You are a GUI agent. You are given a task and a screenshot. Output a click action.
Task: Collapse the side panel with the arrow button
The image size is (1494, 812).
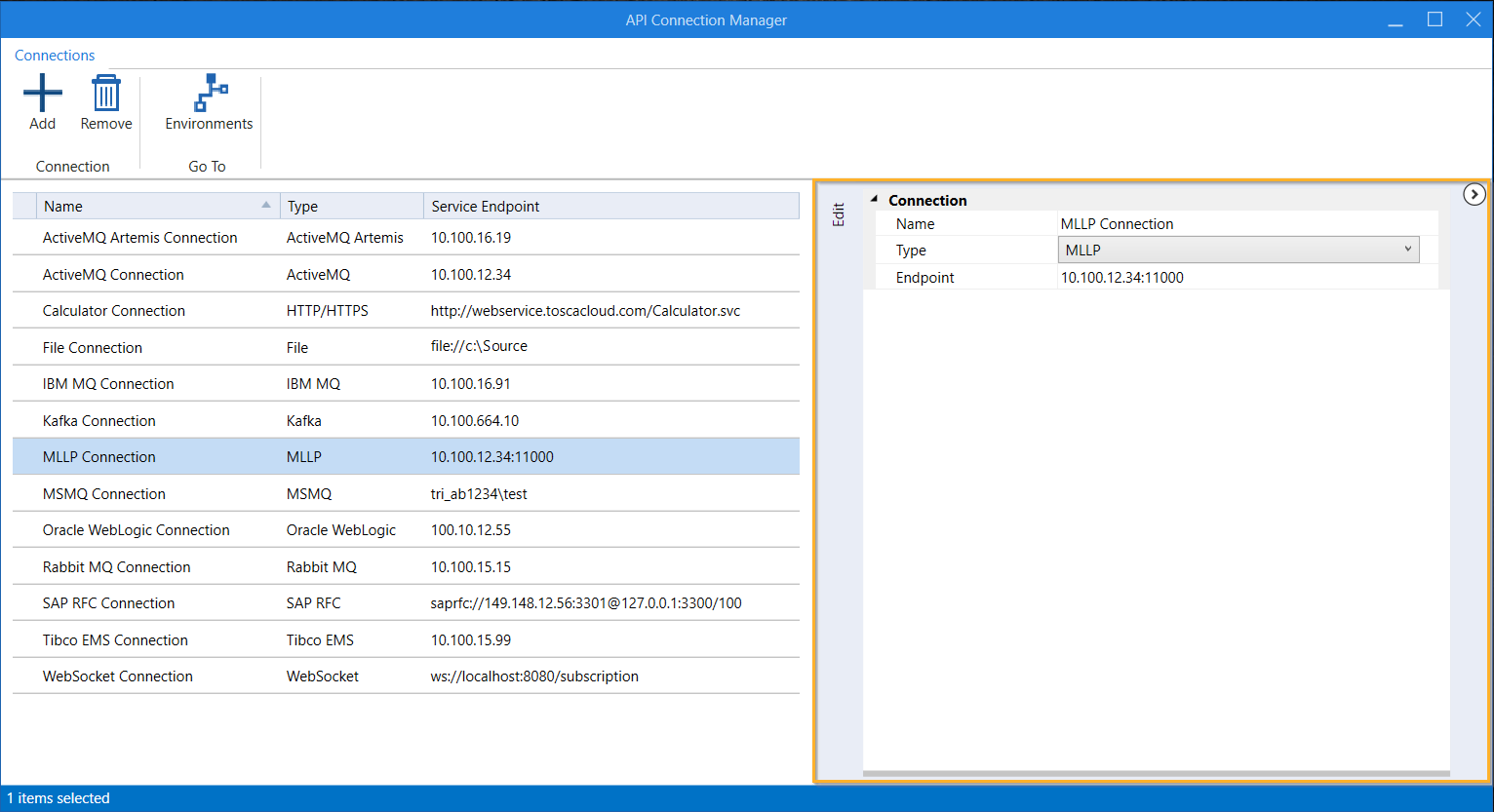1474,195
